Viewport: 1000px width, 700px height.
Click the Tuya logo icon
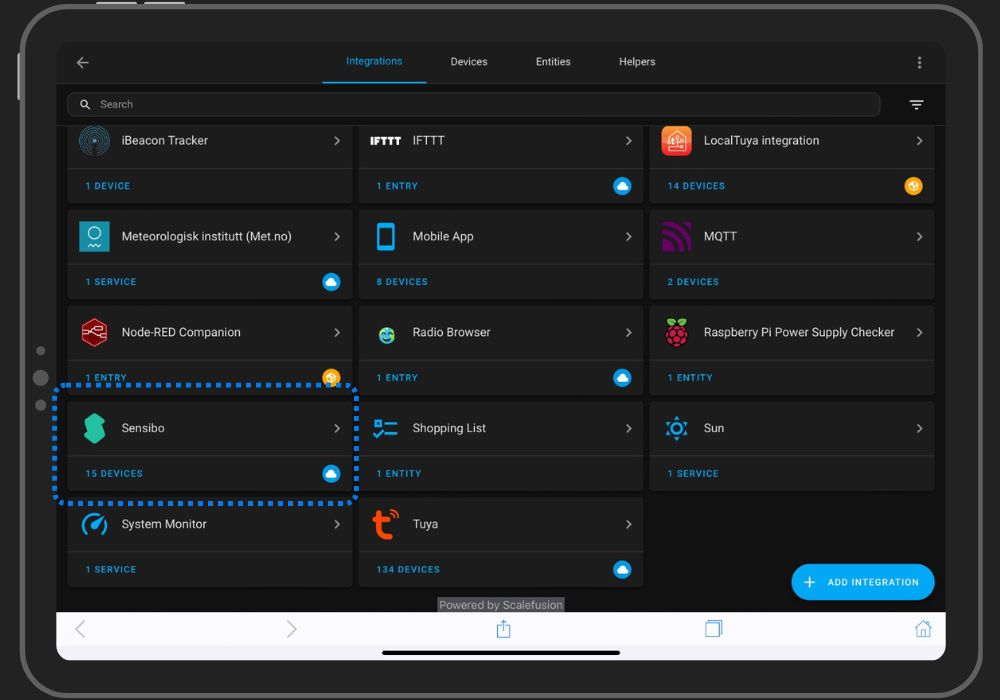pos(386,524)
